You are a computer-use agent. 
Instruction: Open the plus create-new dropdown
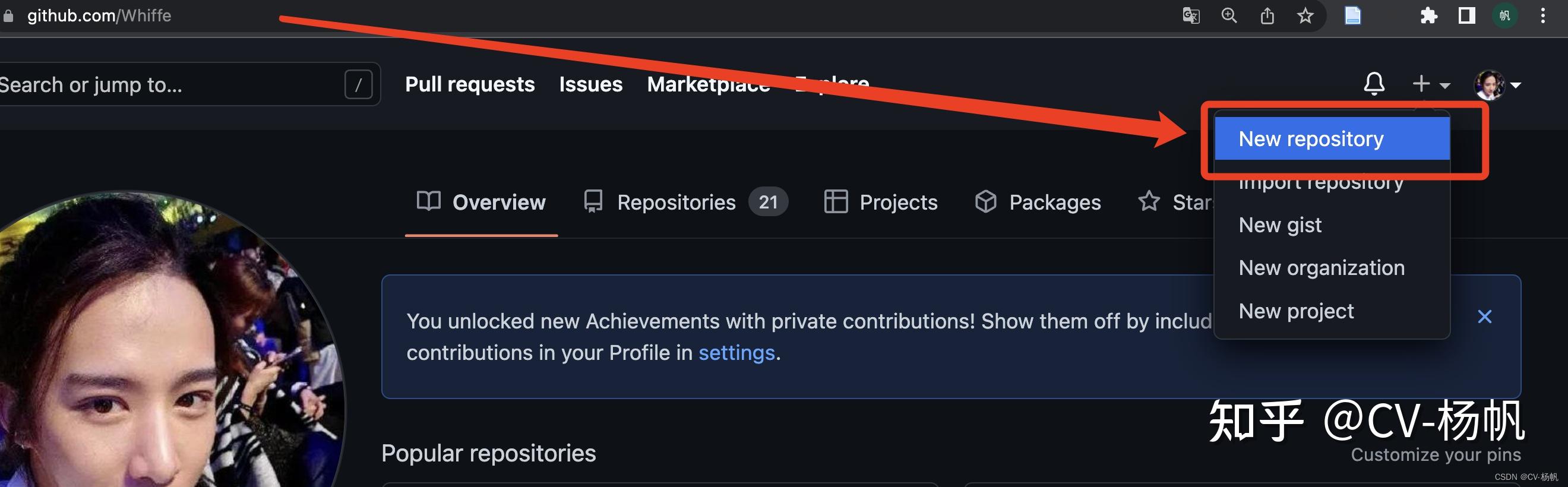(1430, 84)
